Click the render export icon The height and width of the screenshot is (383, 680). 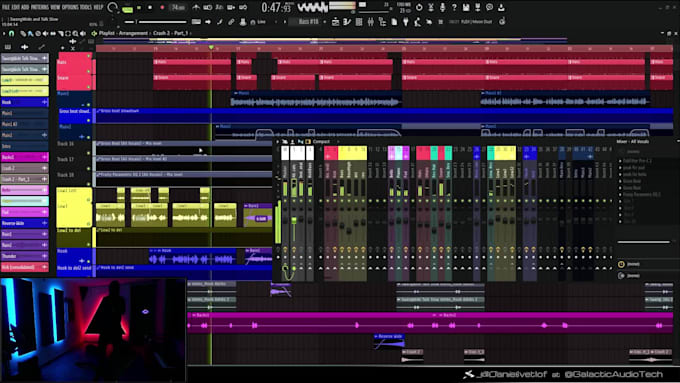(477, 7)
